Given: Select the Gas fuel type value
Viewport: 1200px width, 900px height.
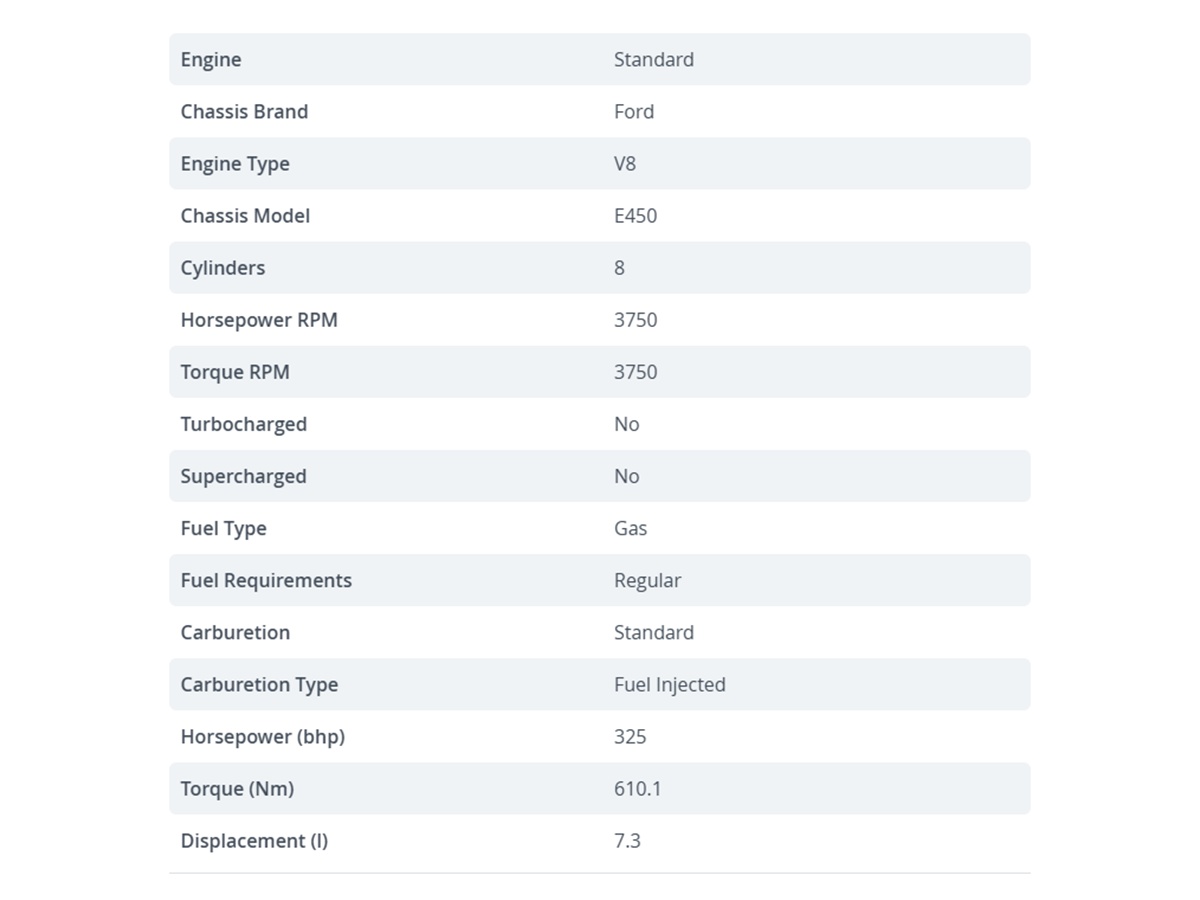Looking at the screenshot, I should click(630, 528).
